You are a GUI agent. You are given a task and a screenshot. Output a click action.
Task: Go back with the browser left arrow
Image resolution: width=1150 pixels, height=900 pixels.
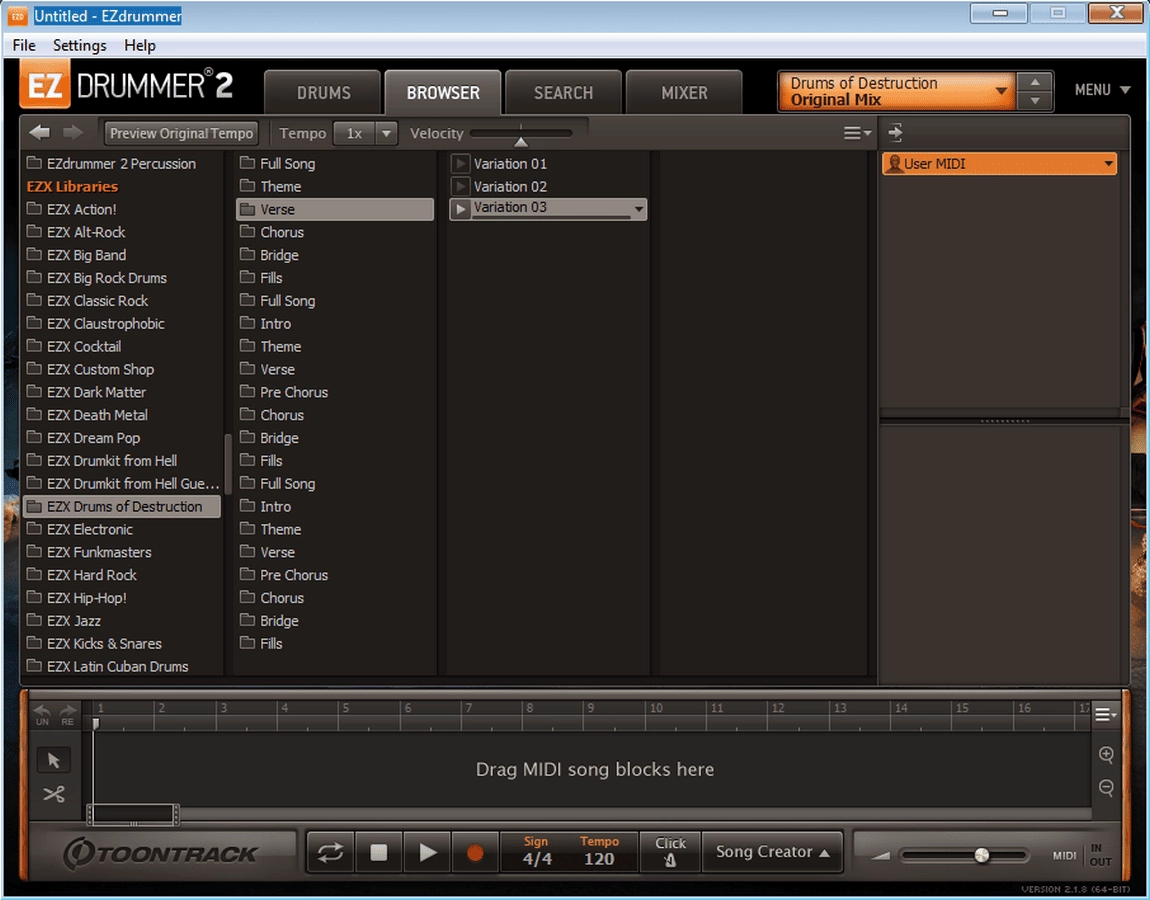(x=40, y=133)
